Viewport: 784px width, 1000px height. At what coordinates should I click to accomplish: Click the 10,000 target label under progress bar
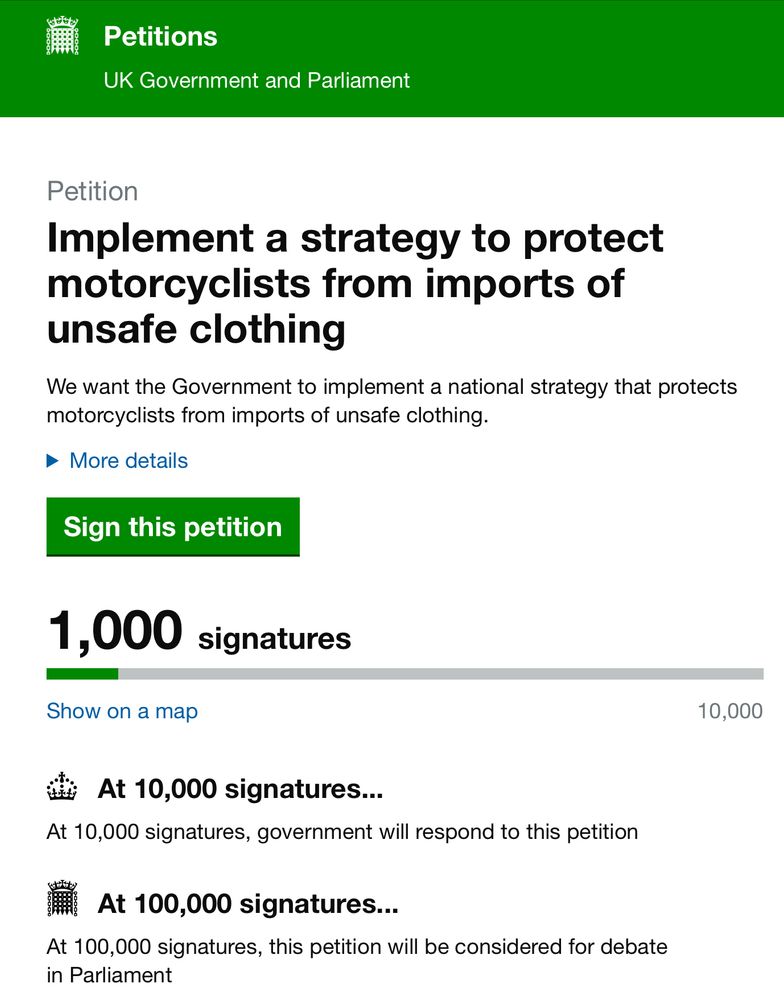point(729,711)
